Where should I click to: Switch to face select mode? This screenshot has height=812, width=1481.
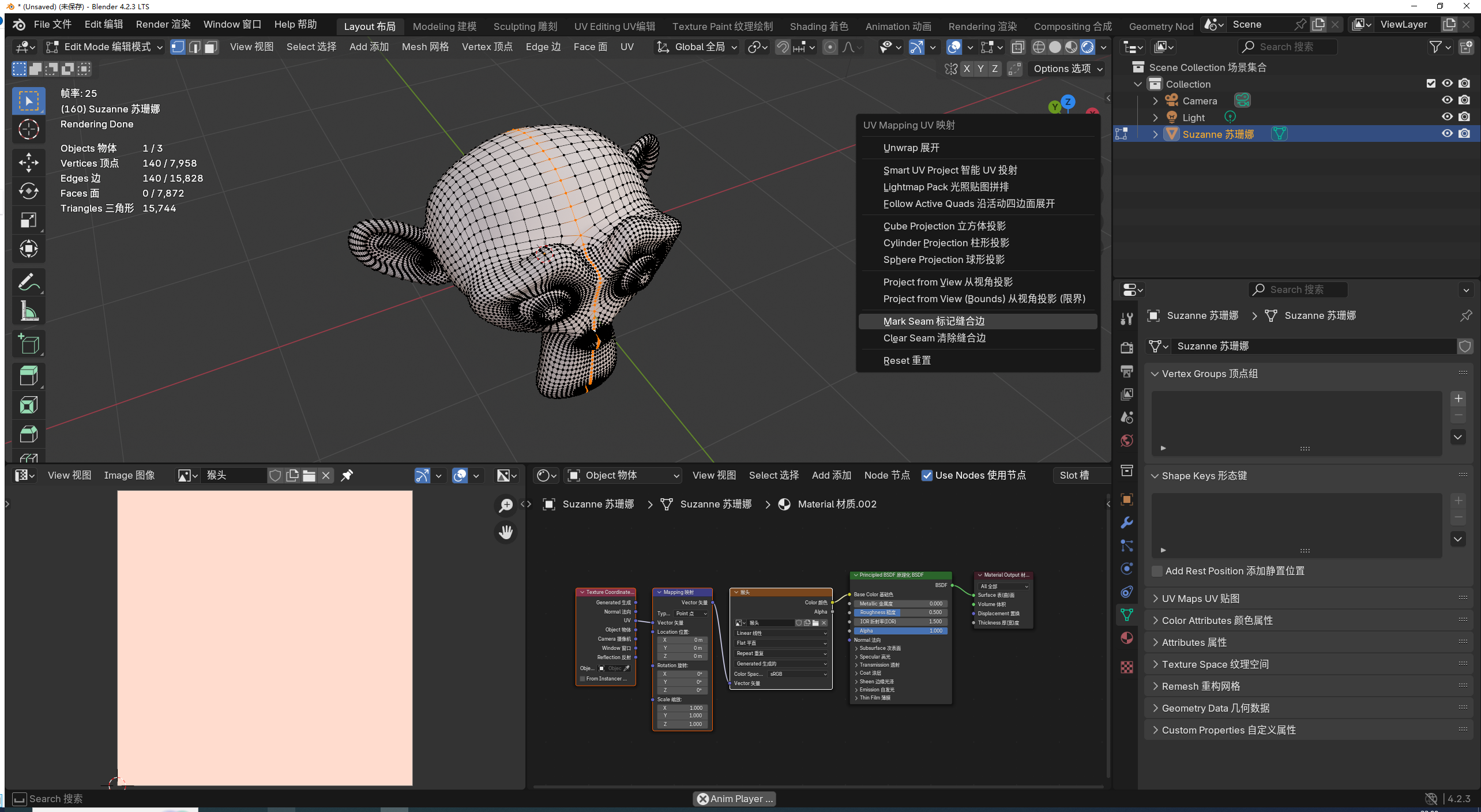point(211,47)
